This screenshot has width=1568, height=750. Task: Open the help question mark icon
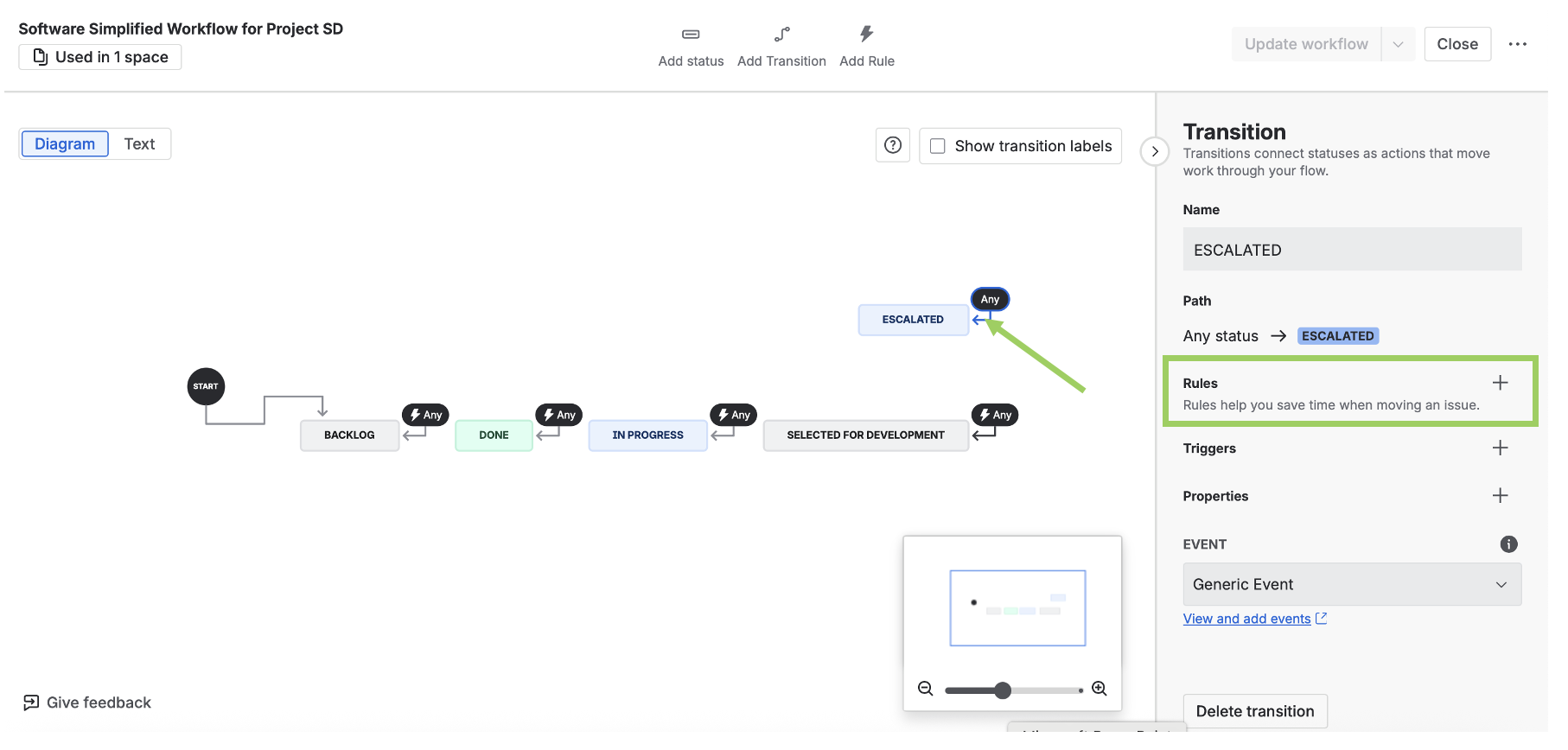coord(893,145)
